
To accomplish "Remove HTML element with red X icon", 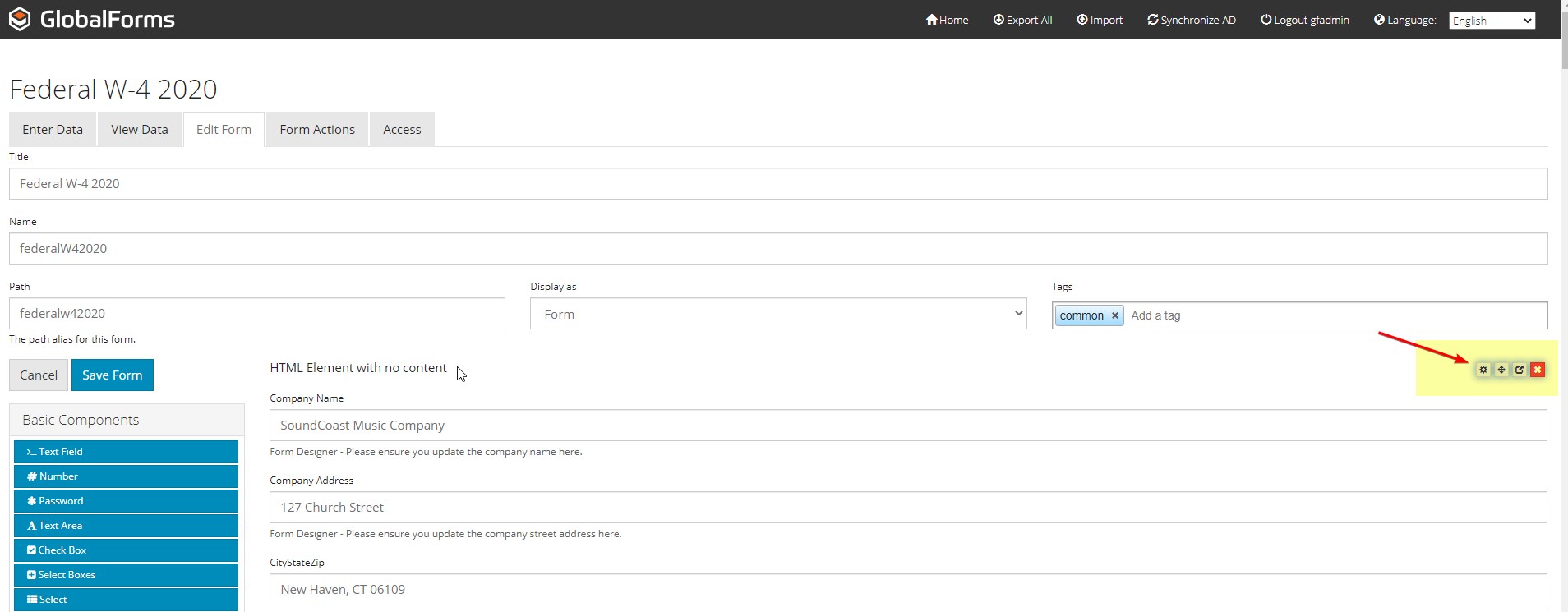I will click(1538, 370).
